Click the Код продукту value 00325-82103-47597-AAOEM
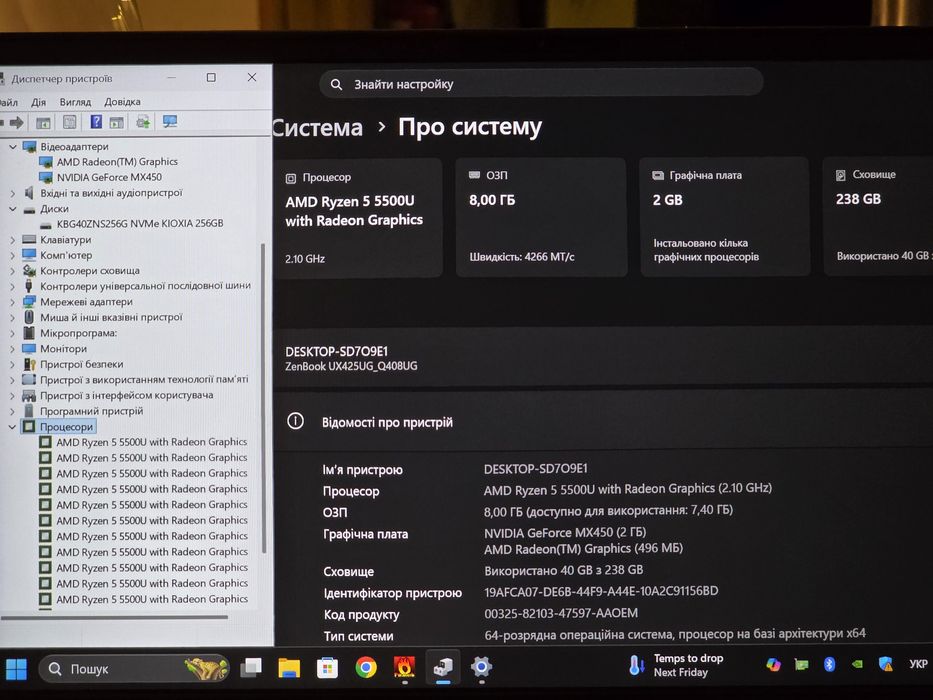Viewport: 933px width, 700px height. tap(561, 613)
